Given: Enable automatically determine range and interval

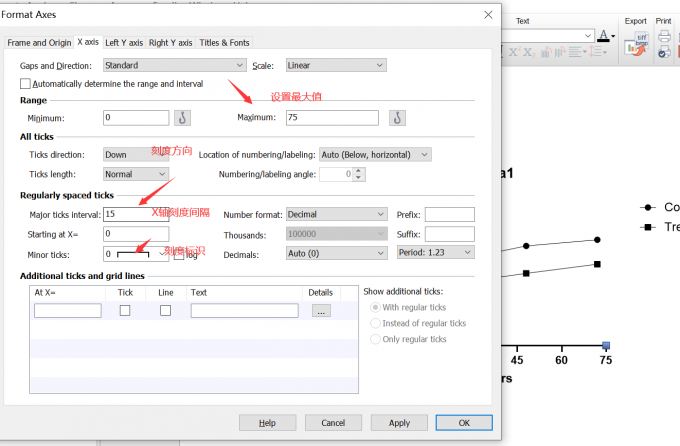Looking at the screenshot, I should coord(25,84).
